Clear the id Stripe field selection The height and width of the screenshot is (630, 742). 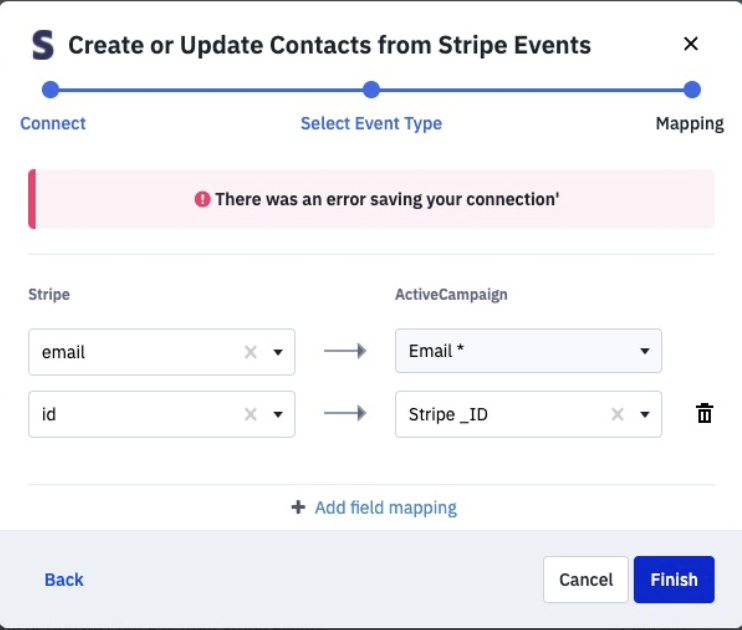pos(251,414)
